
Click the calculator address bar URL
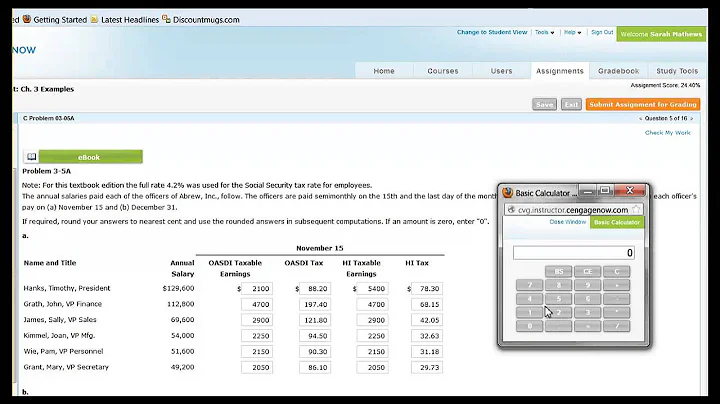pyautogui.click(x=573, y=210)
